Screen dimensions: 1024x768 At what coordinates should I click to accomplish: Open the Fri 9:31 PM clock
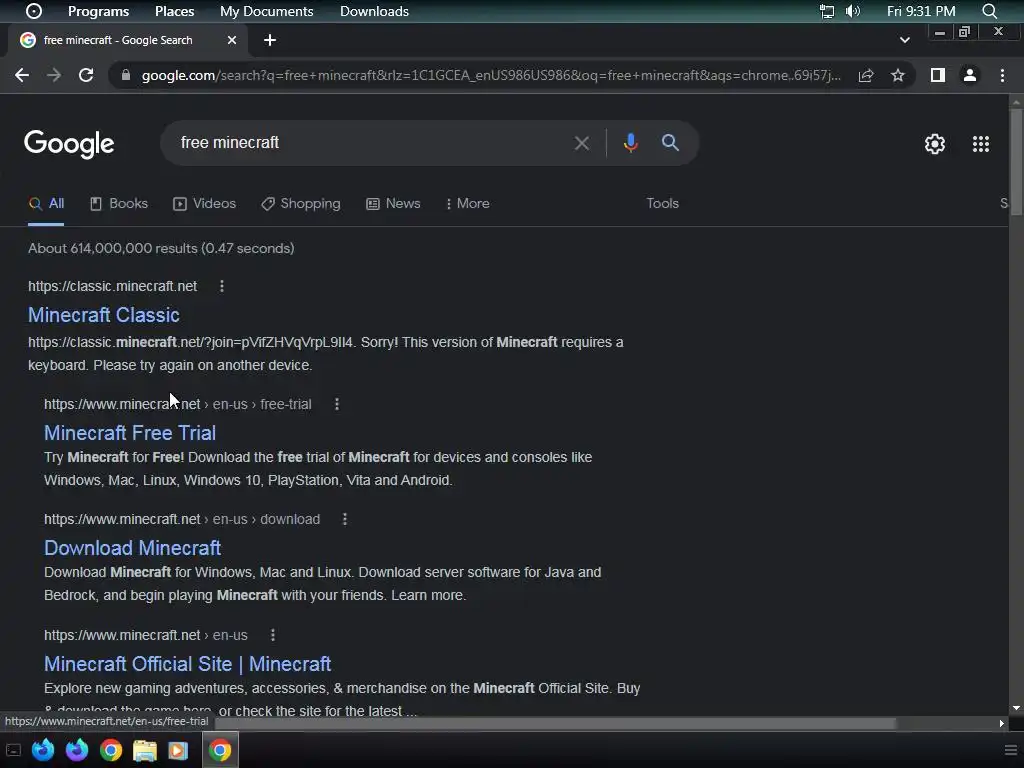921,11
